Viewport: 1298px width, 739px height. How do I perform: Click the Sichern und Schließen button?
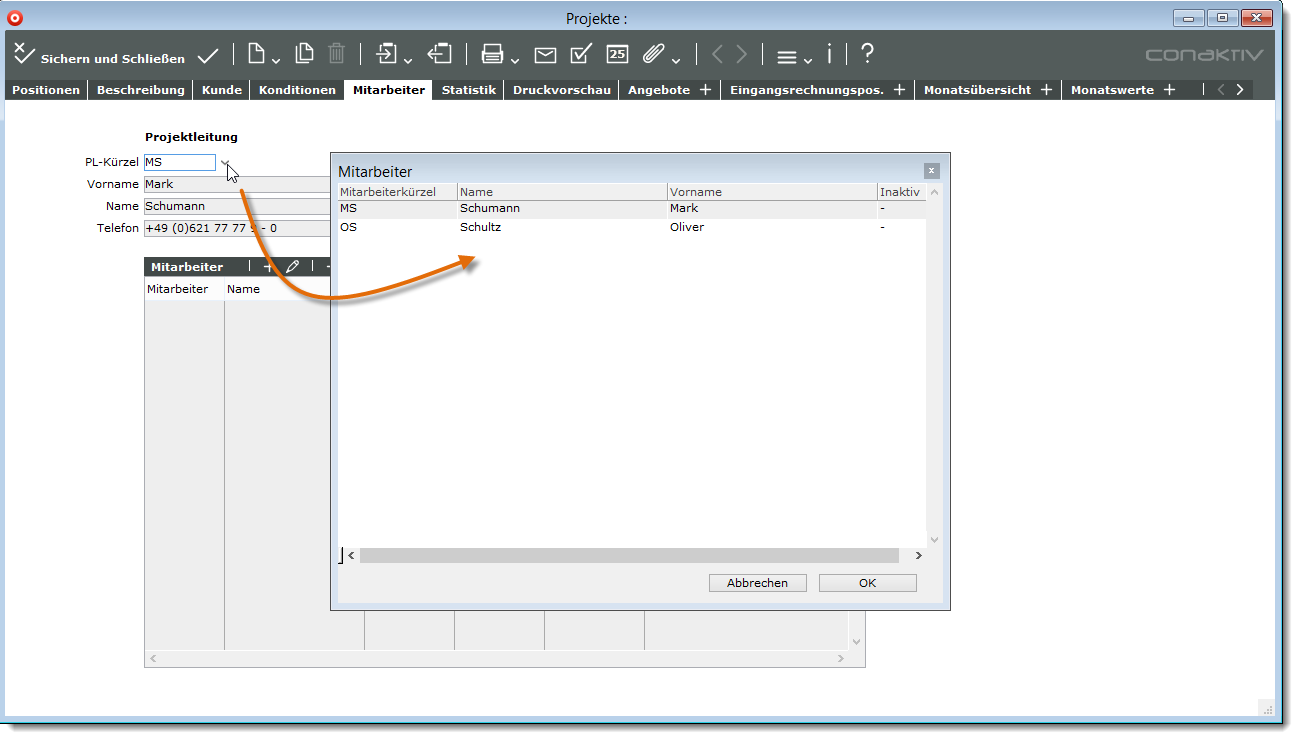click(99, 56)
